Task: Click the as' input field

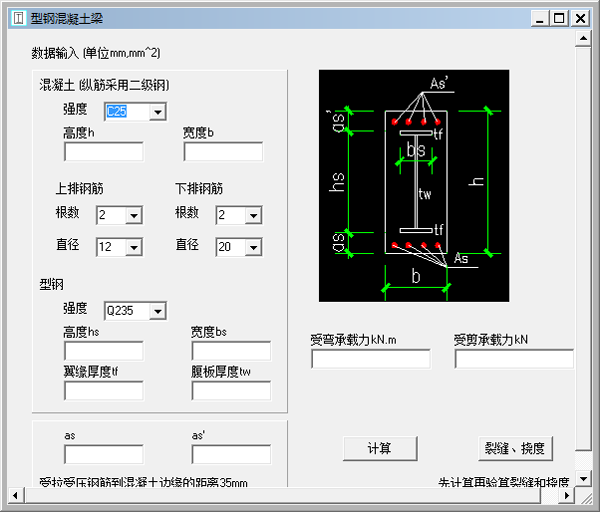Action: point(231,454)
